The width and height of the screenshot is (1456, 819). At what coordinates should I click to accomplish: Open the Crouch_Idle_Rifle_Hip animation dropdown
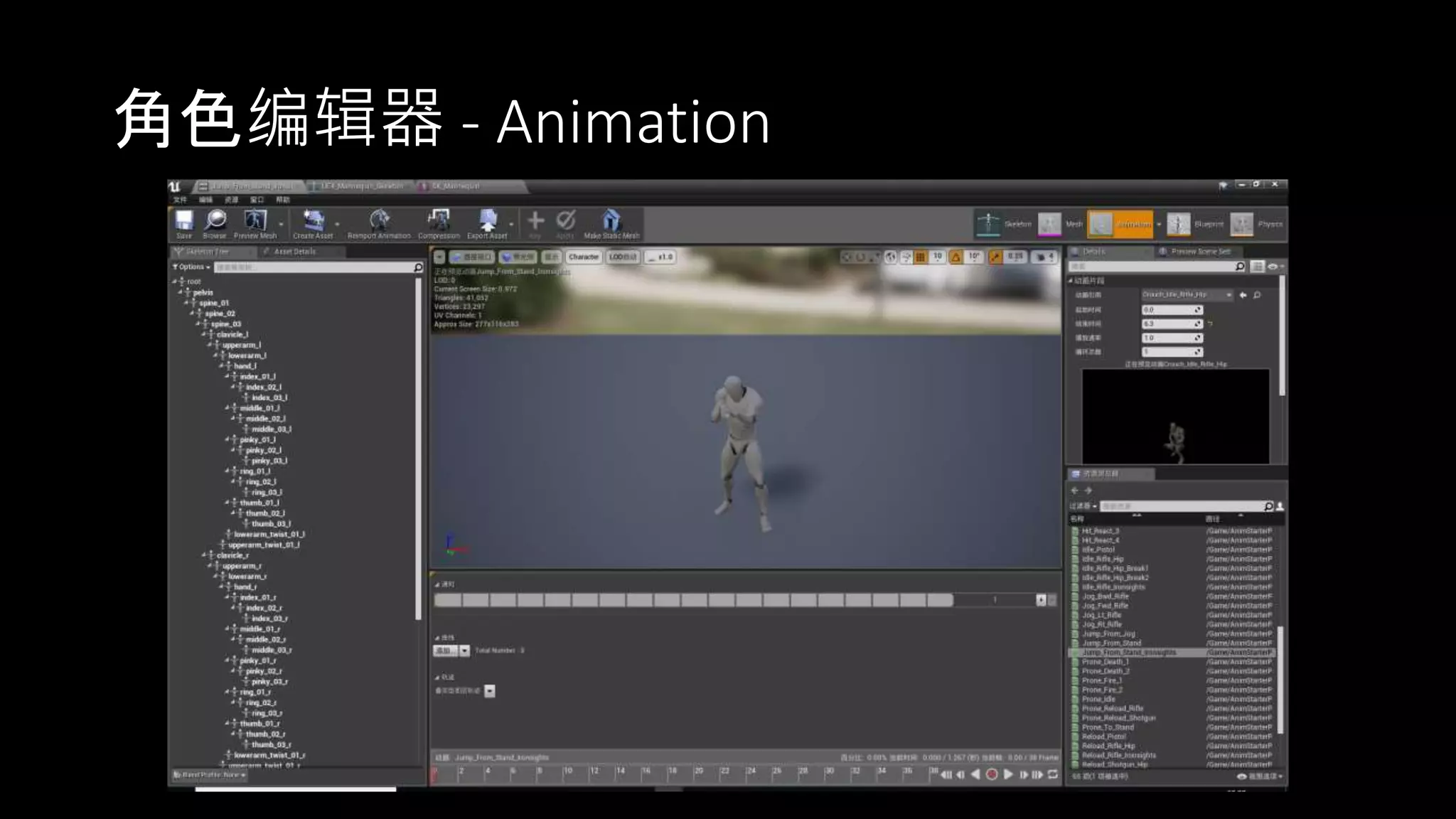pyautogui.click(x=1187, y=294)
